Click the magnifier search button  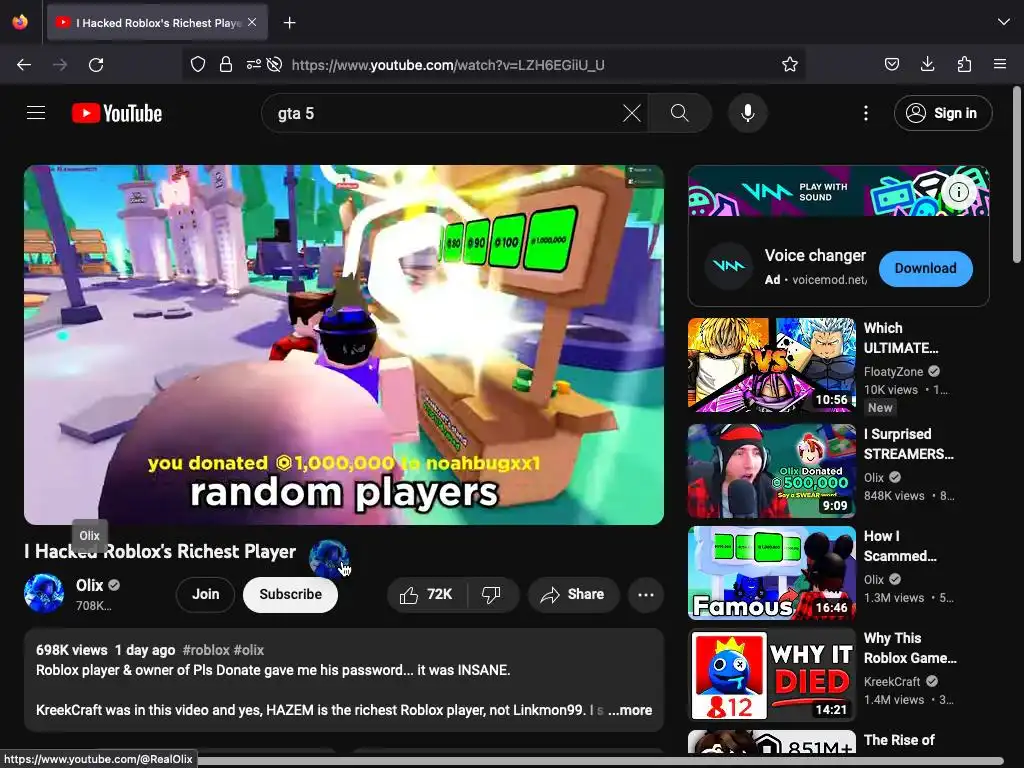[679, 113]
